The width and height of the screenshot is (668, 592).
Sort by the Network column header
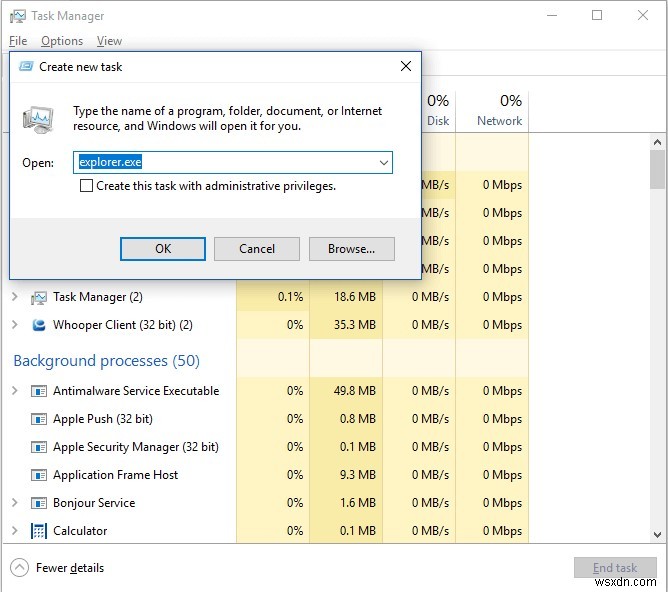click(492, 111)
